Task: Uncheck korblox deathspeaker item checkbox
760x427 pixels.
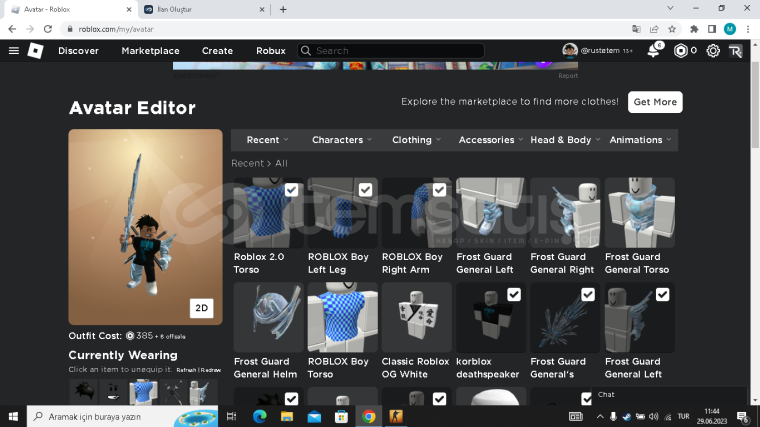Action: pyautogui.click(x=514, y=295)
